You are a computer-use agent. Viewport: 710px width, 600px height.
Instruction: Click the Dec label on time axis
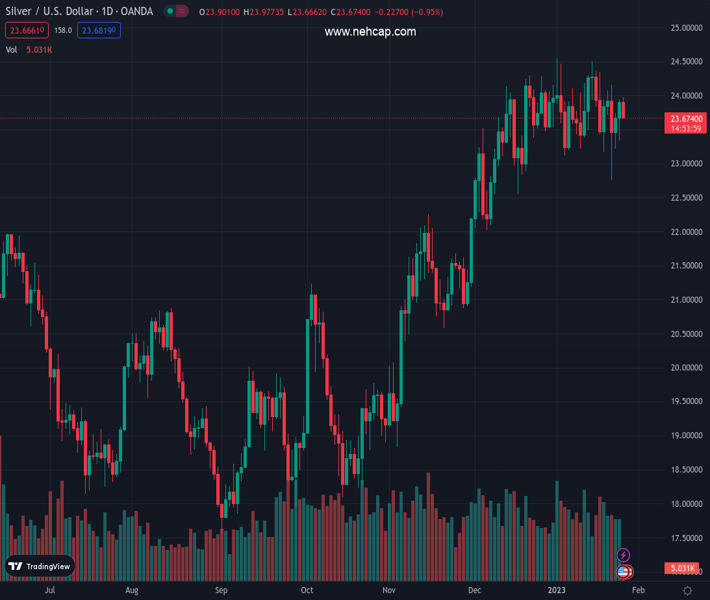pyautogui.click(x=475, y=591)
